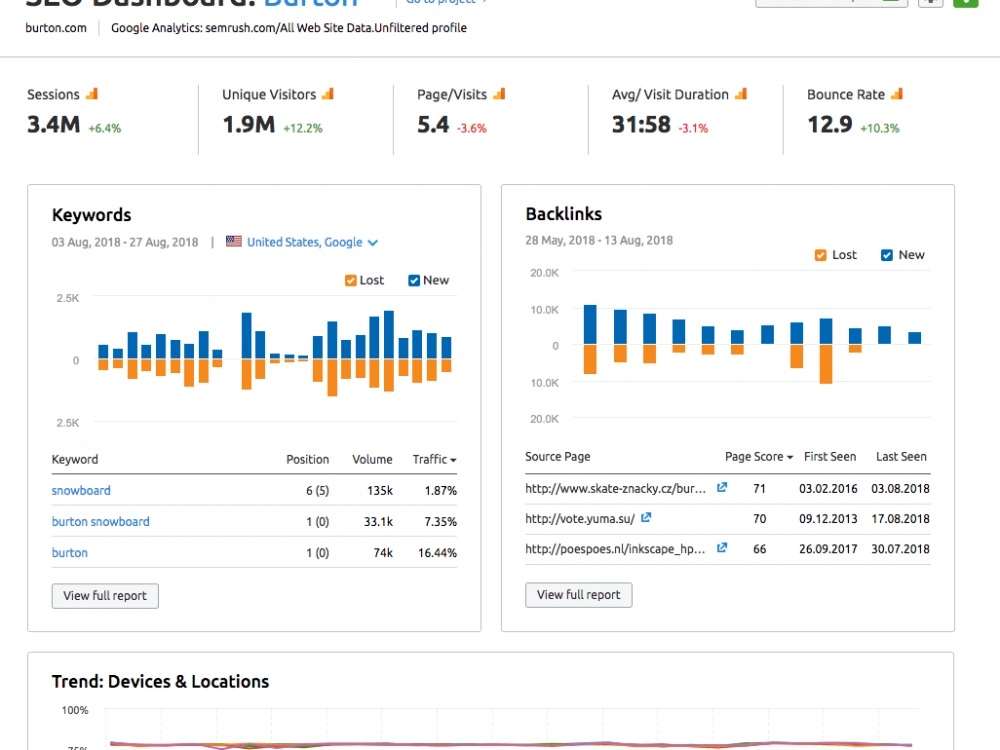Open the poespoes.nl inkscape source link

(615, 548)
